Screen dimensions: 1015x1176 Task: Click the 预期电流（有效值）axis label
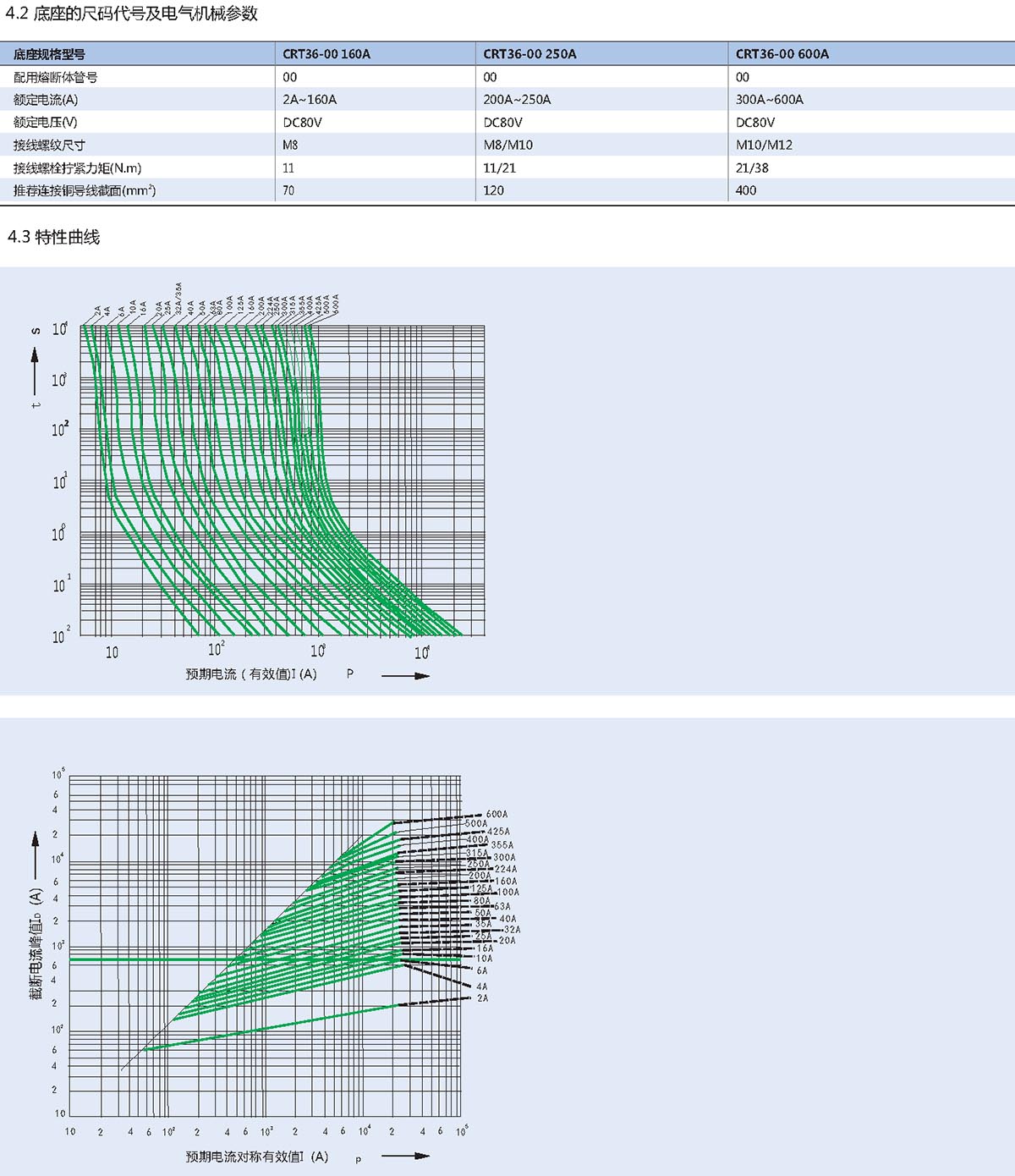coord(251,674)
